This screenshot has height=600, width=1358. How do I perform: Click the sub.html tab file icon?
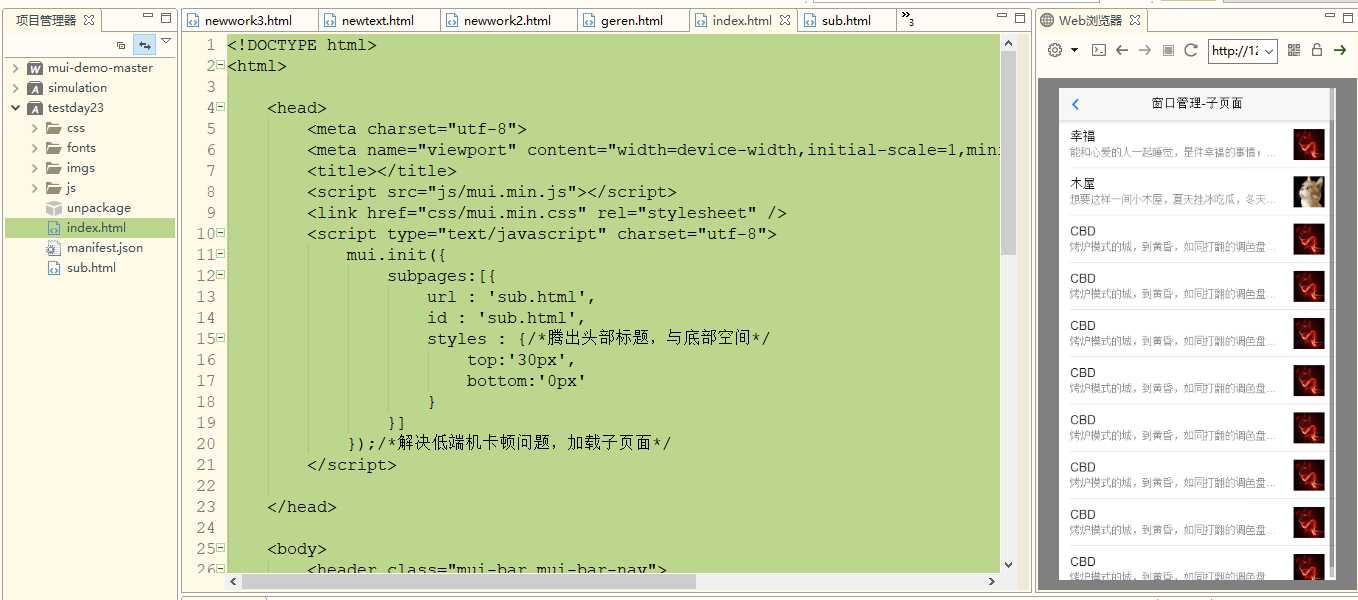[x=810, y=20]
